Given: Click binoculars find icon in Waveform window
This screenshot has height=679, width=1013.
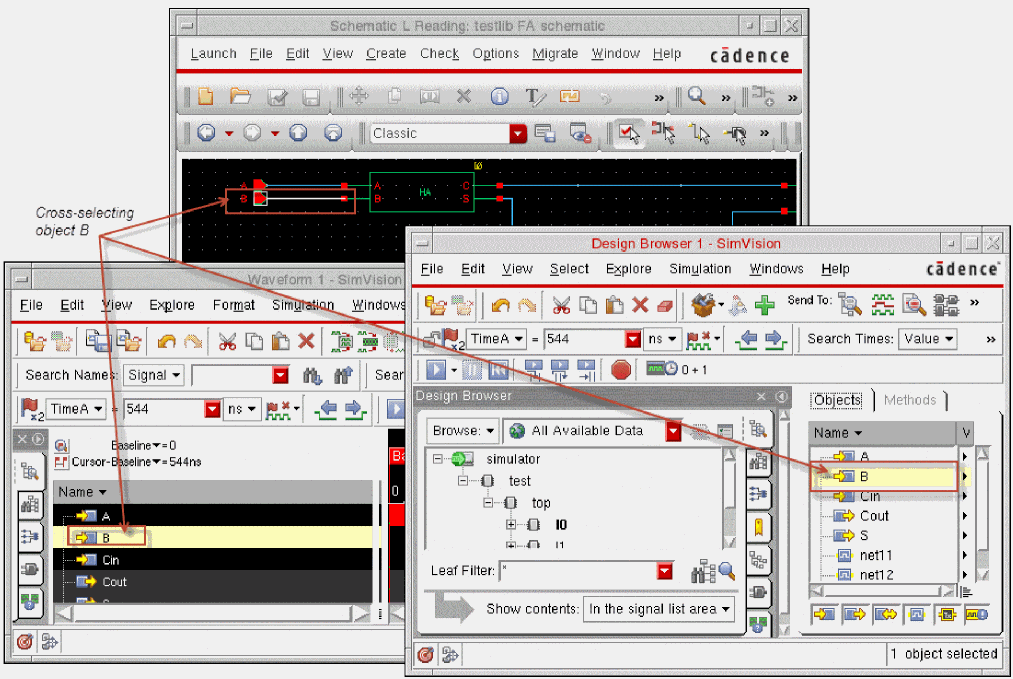Looking at the screenshot, I should 312,375.
